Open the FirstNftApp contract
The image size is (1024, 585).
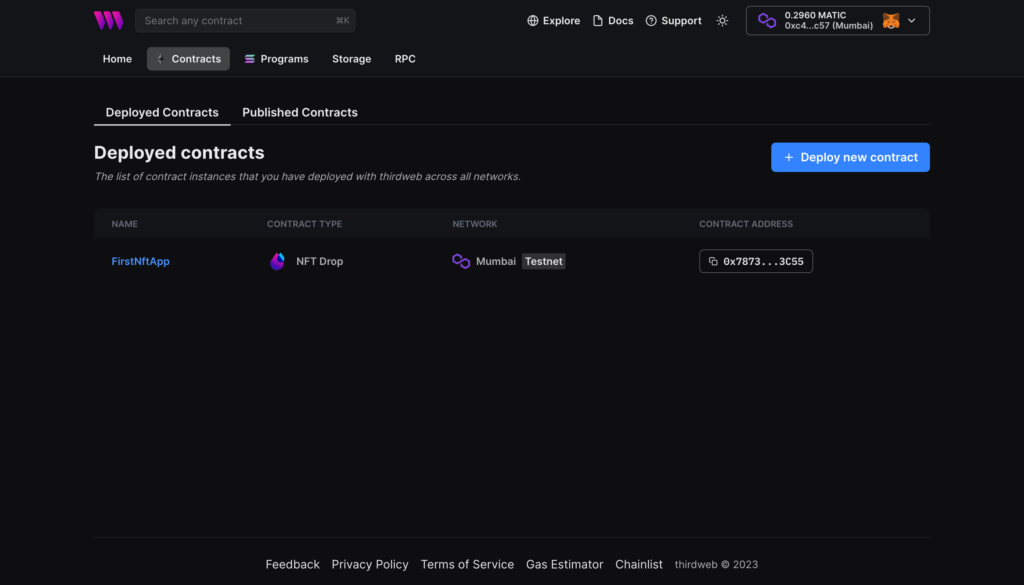click(x=140, y=261)
